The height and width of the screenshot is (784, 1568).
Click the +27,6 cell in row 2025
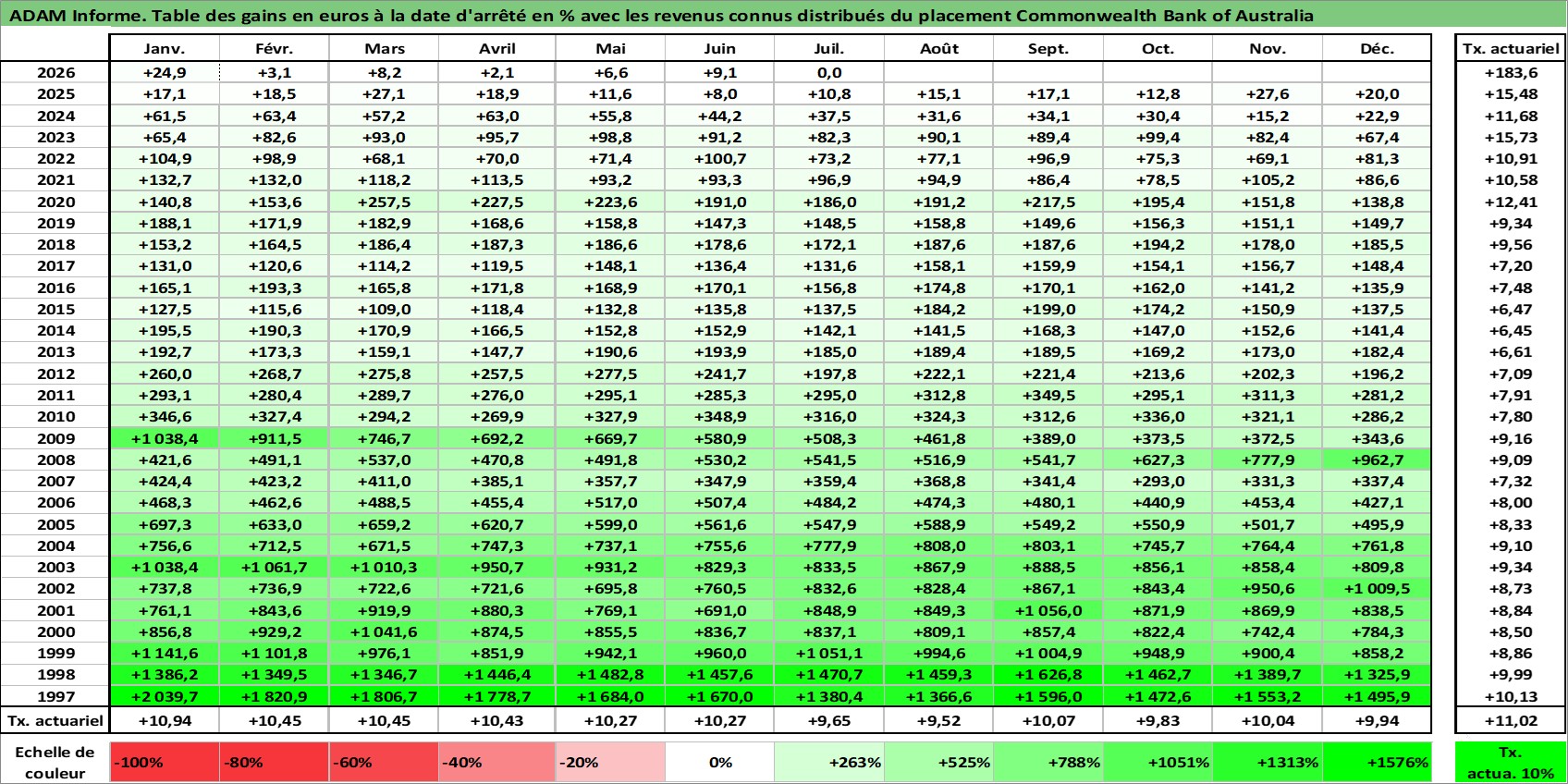point(1268,93)
